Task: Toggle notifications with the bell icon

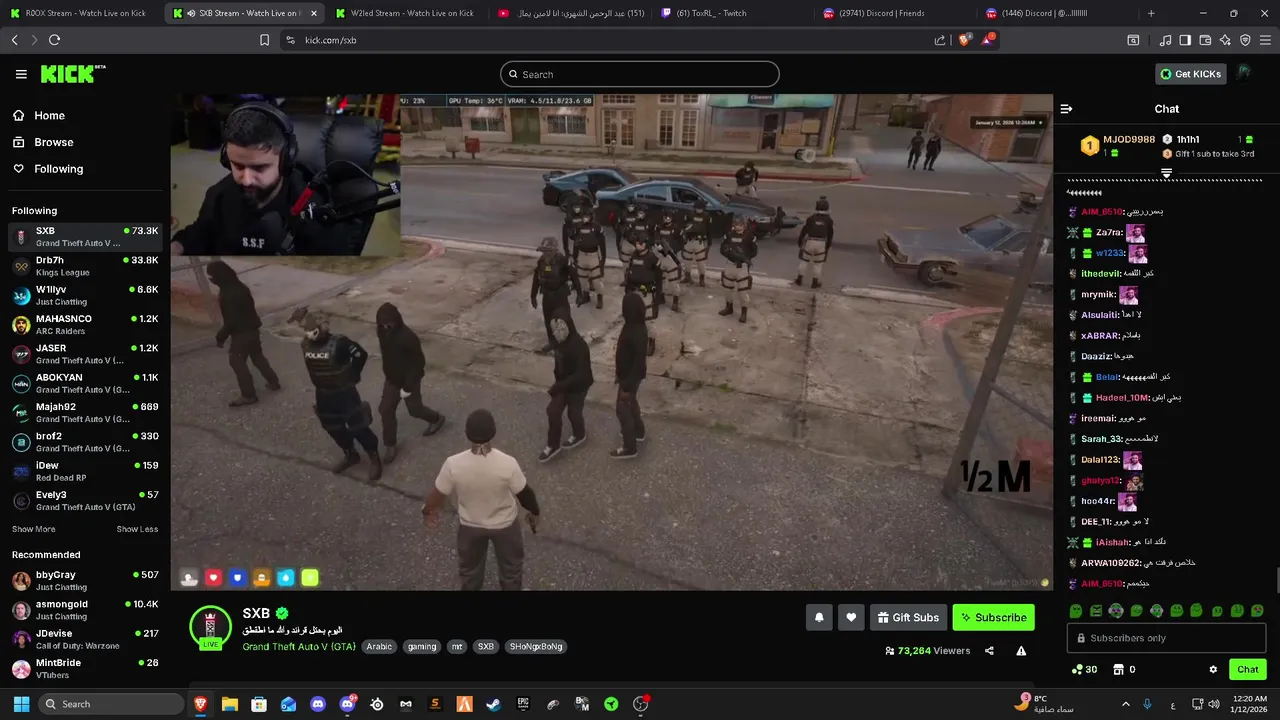Action: (x=819, y=617)
